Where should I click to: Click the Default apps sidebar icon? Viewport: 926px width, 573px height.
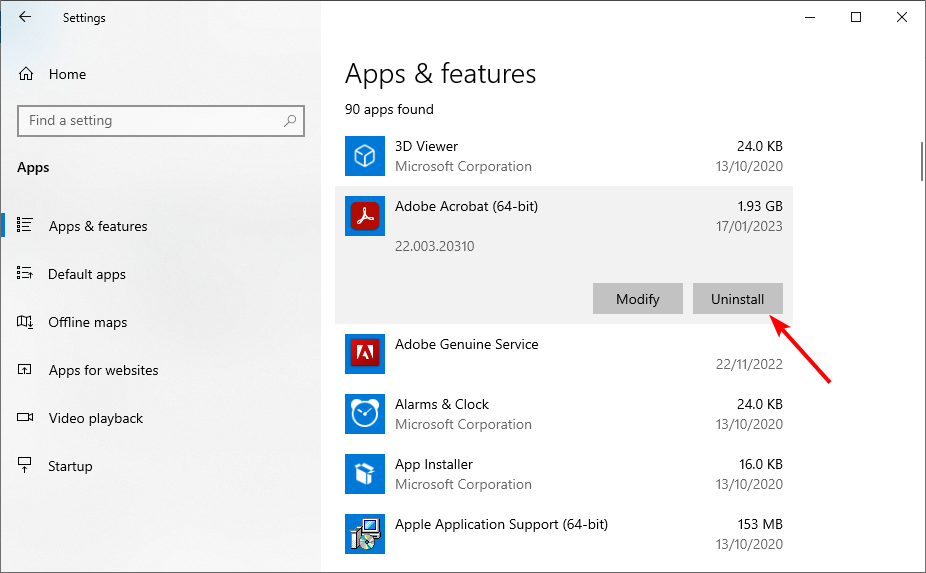(x=25, y=273)
